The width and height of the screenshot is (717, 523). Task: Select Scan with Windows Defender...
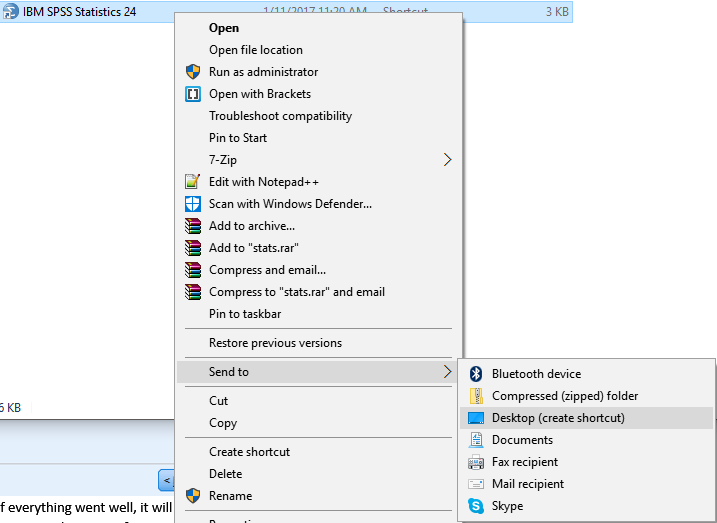318,203
